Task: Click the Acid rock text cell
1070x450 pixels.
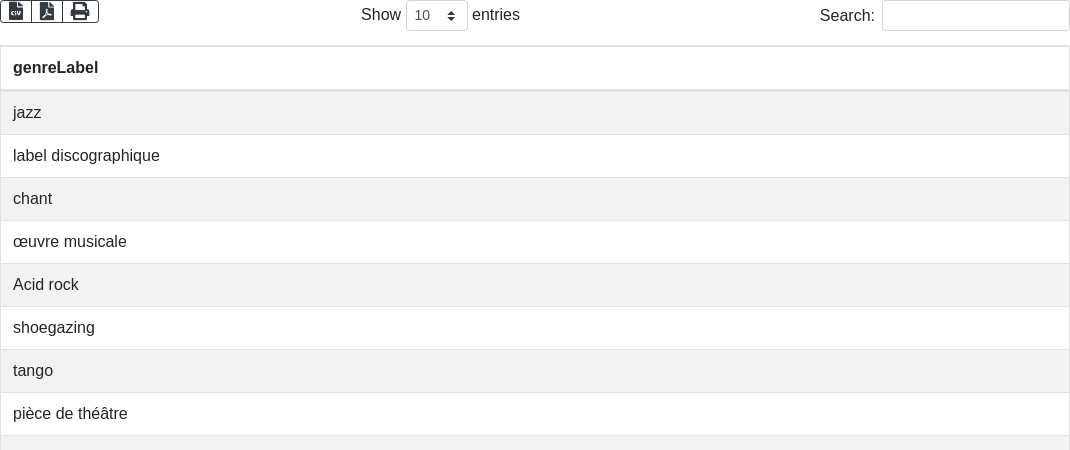Action: (46, 285)
